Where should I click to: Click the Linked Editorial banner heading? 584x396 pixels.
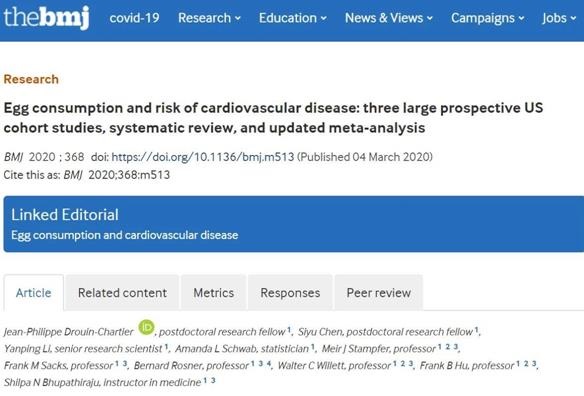[65, 215]
